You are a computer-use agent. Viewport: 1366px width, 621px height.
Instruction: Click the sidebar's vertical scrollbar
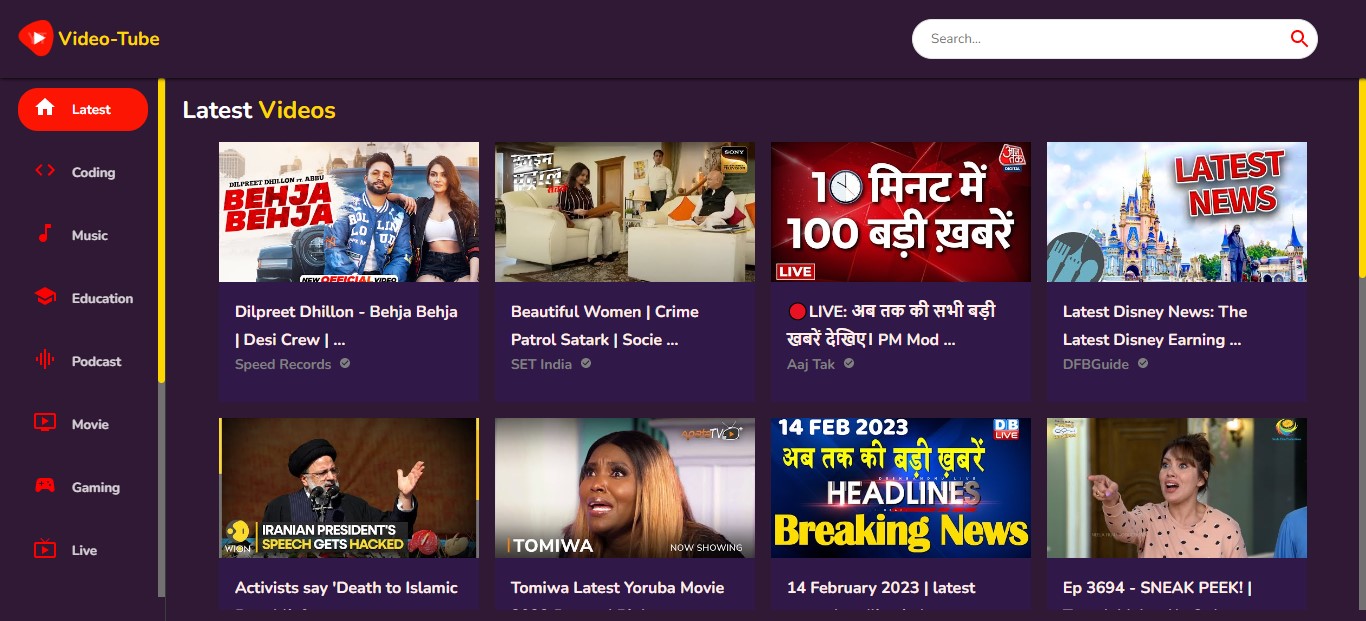[161, 230]
